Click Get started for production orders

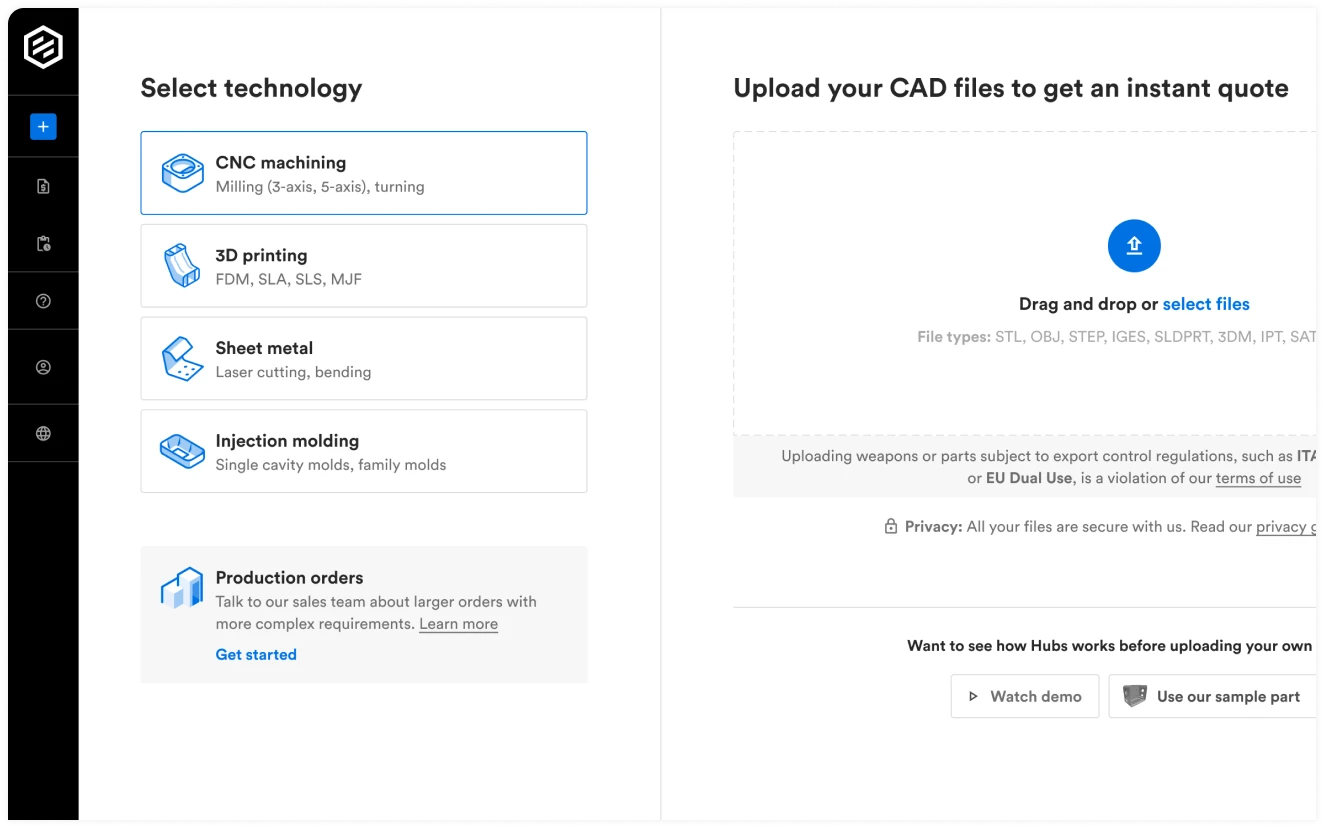(x=256, y=654)
